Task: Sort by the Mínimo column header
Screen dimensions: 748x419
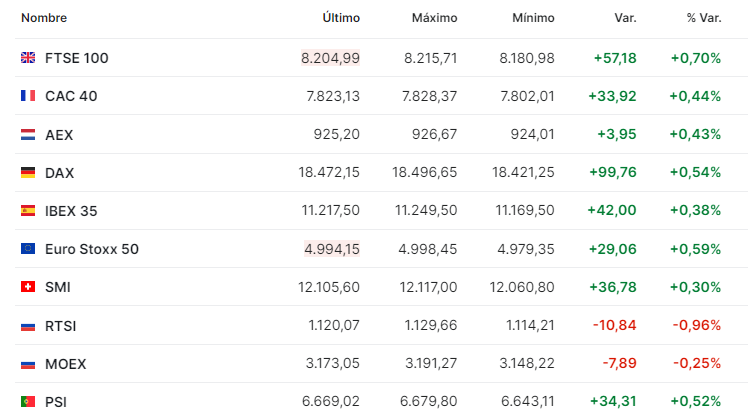Action: click(533, 18)
